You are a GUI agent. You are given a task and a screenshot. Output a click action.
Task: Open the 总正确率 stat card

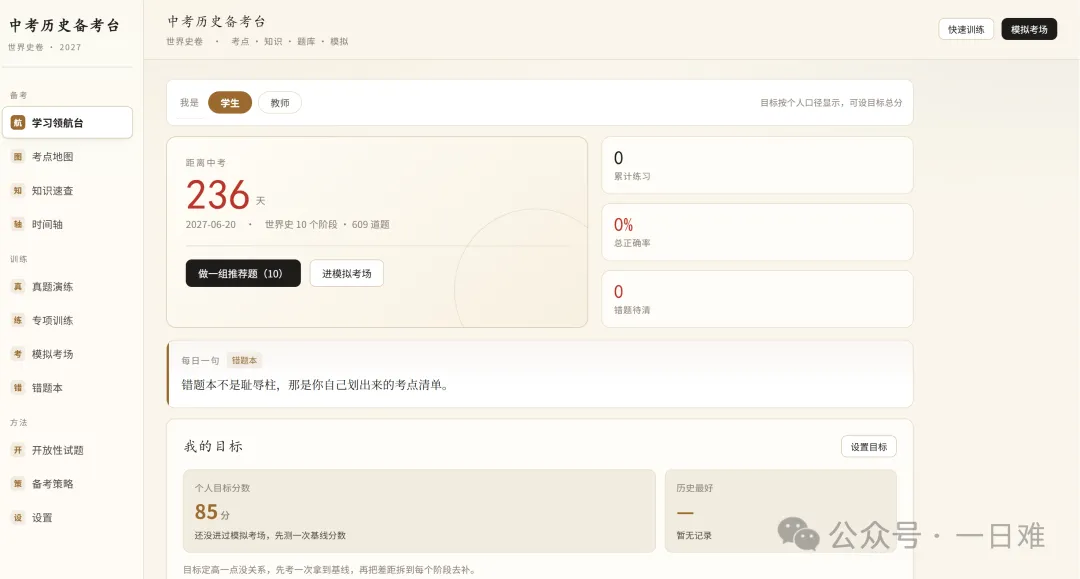757,232
